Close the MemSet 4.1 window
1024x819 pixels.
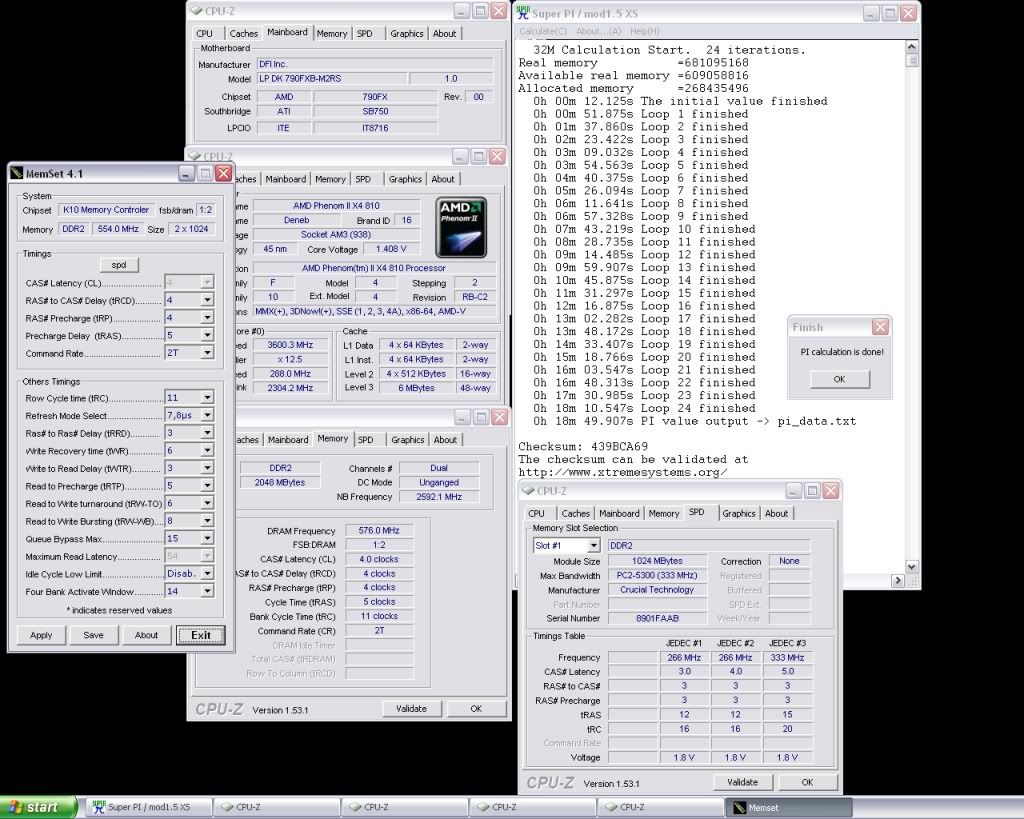223,173
